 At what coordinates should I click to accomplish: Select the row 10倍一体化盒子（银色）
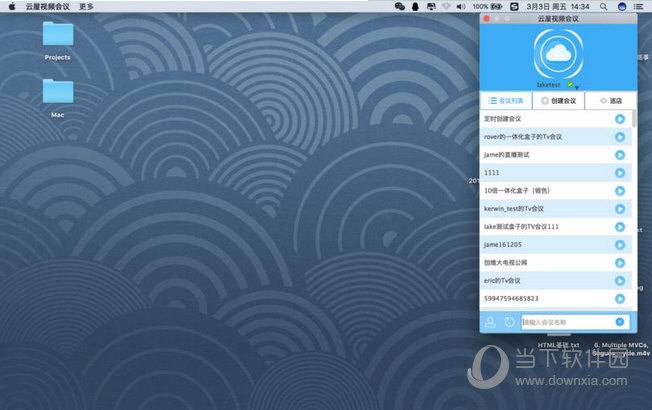point(556,190)
